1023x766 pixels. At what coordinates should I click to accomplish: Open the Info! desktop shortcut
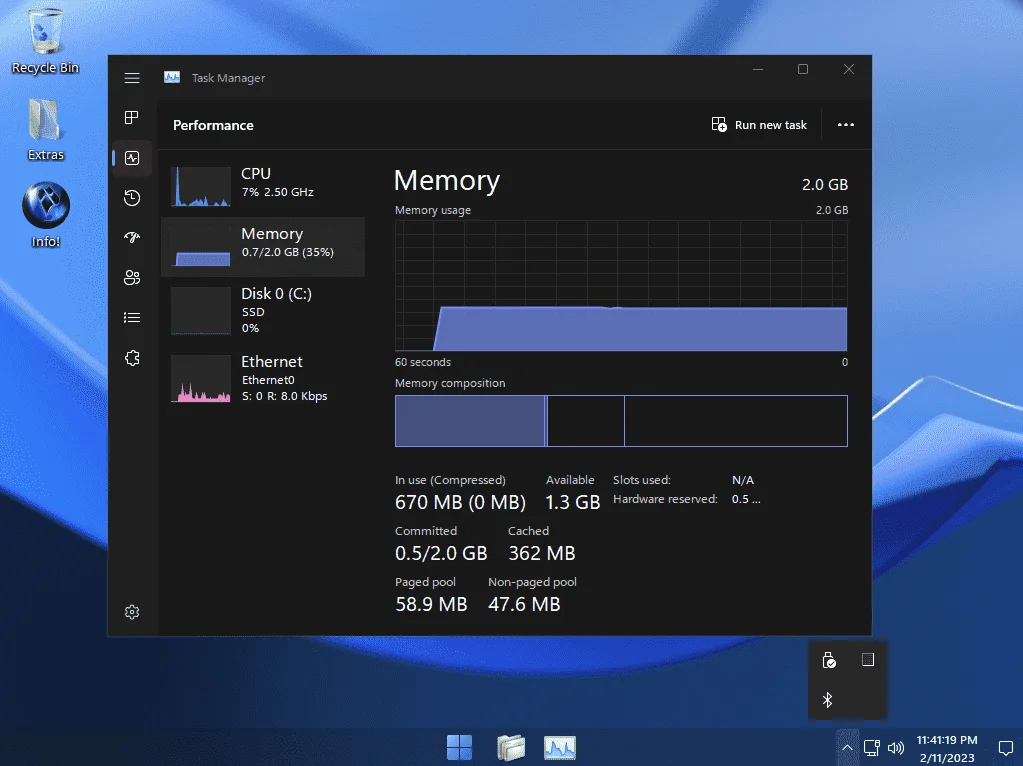tap(46, 215)
